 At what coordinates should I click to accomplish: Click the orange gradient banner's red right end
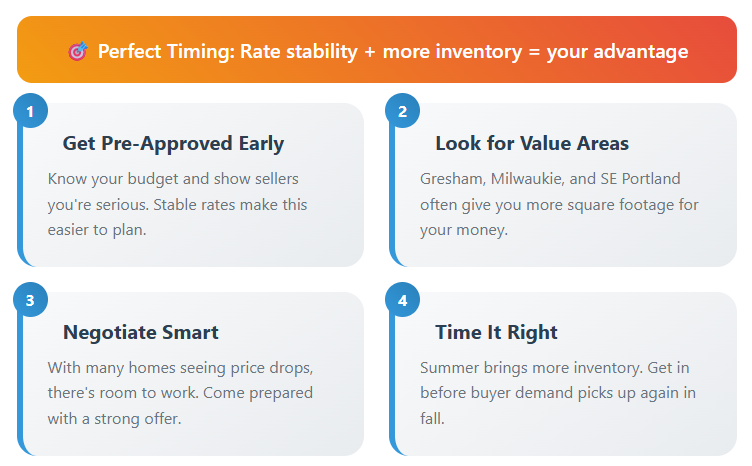(719, 50)
